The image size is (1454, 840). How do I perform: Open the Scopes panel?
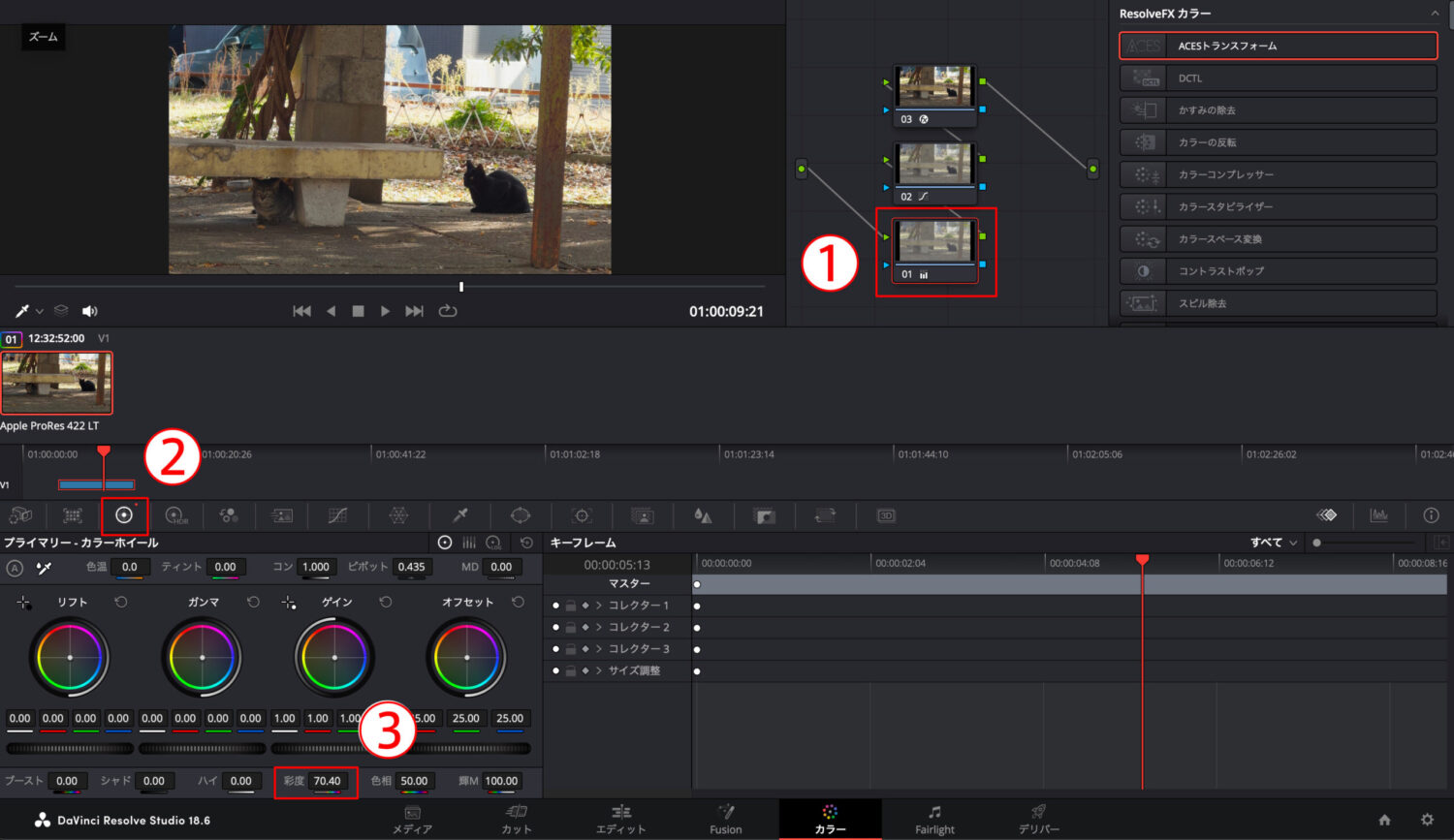1378,515
